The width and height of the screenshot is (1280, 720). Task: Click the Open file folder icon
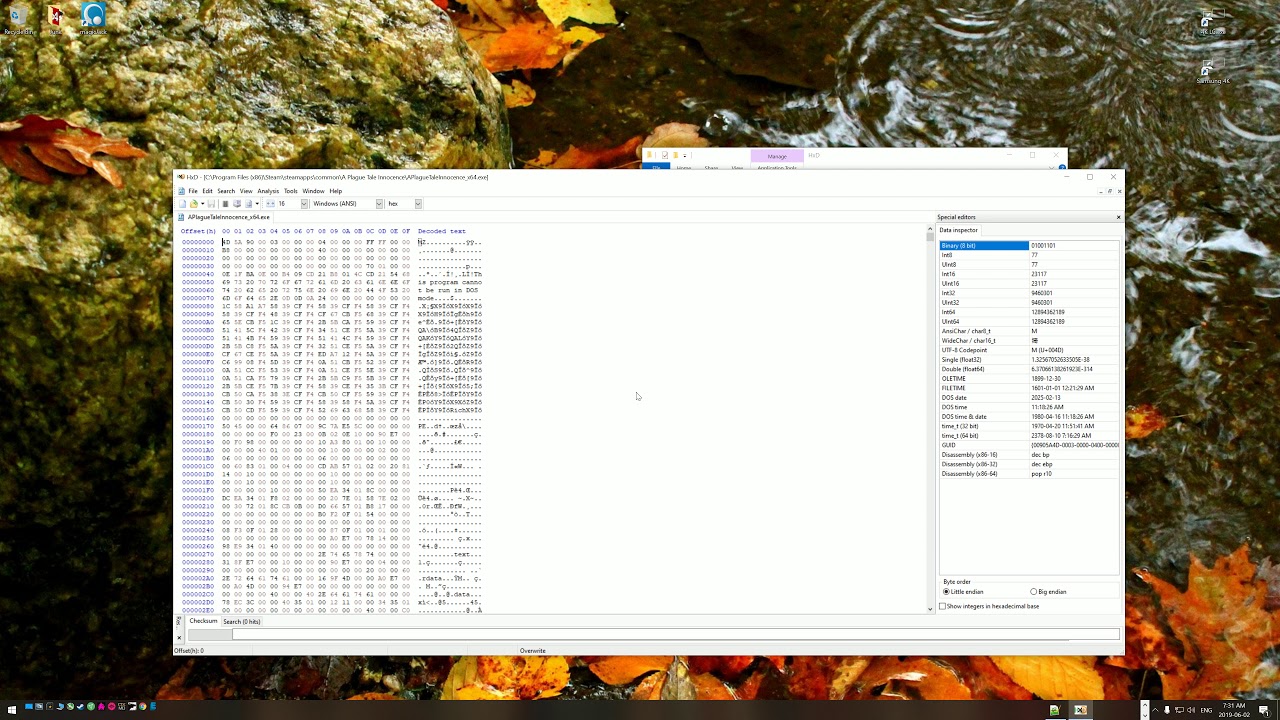click(194, 204)
